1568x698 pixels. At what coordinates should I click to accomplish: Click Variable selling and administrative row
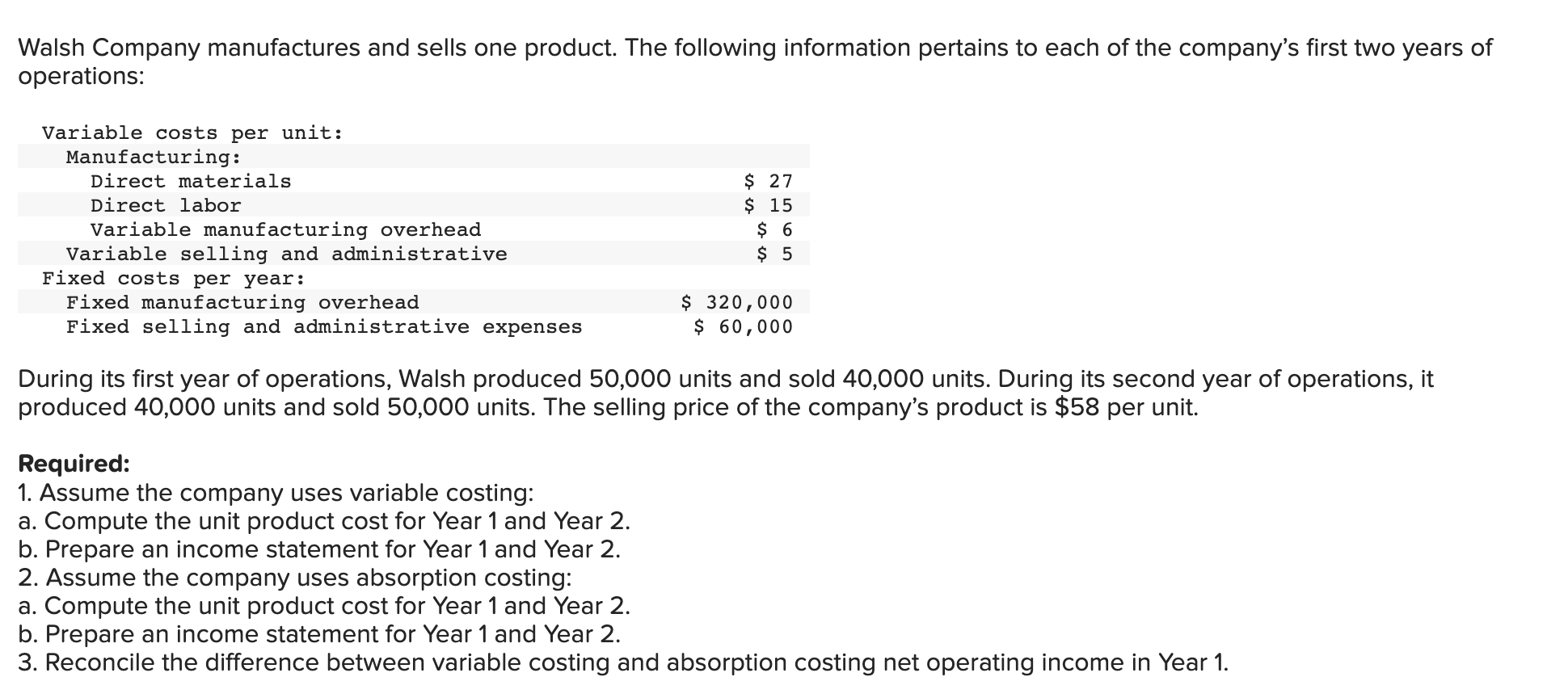[x=286, y=254]
